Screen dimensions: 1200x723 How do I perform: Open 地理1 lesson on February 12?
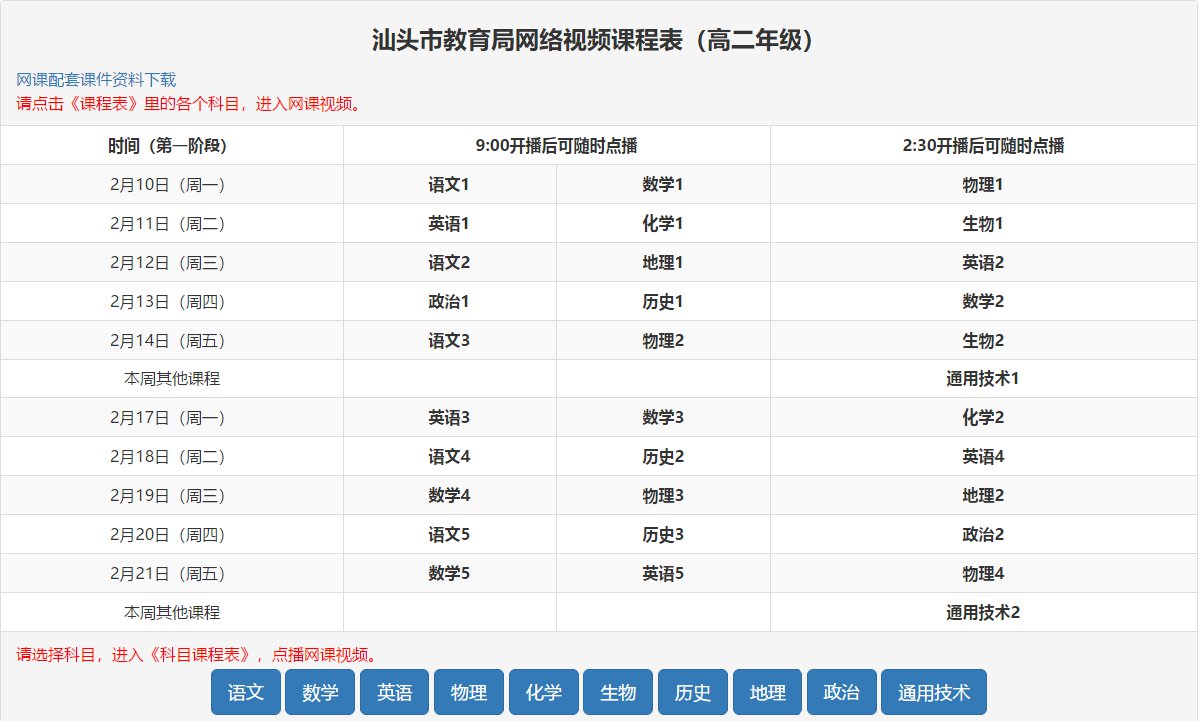[663, 263]
